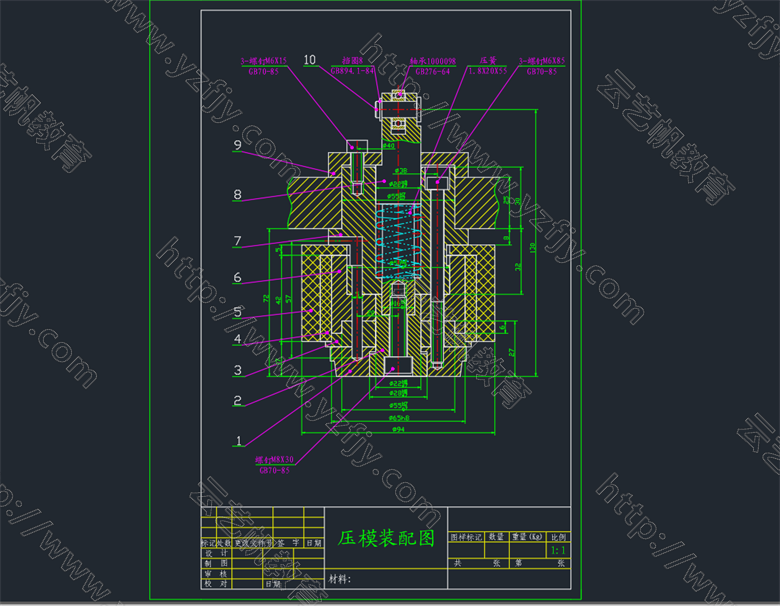
Task: Select the Φ38 diameter dimension
Action: point(401,171)
